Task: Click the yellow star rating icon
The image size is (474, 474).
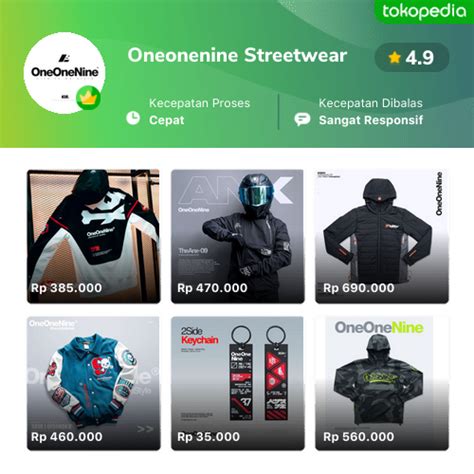Action: (394, 57)
